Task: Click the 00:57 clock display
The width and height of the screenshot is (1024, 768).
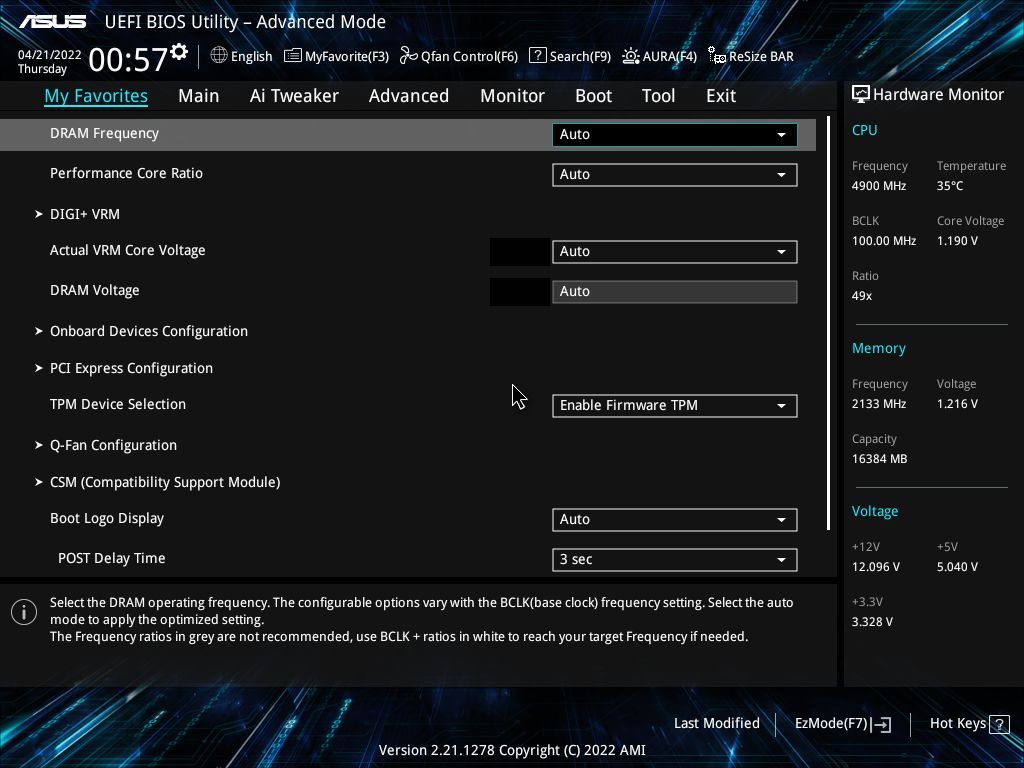Action: point(128,59)
